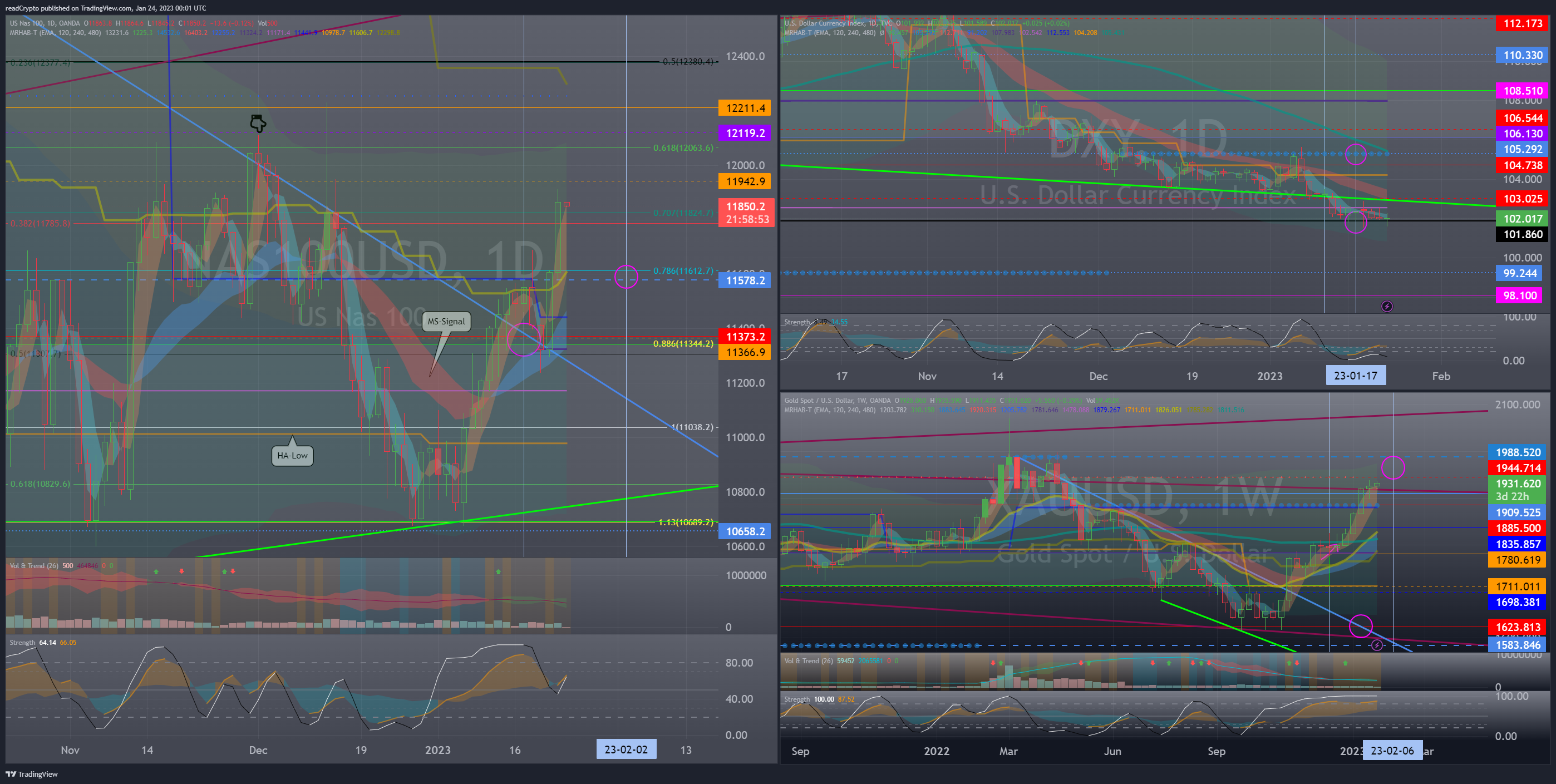Click the 12119.2 purple price label
The width and height of the screenshot is (1556, 784).
pyautogui.click(x=745, y=133)
